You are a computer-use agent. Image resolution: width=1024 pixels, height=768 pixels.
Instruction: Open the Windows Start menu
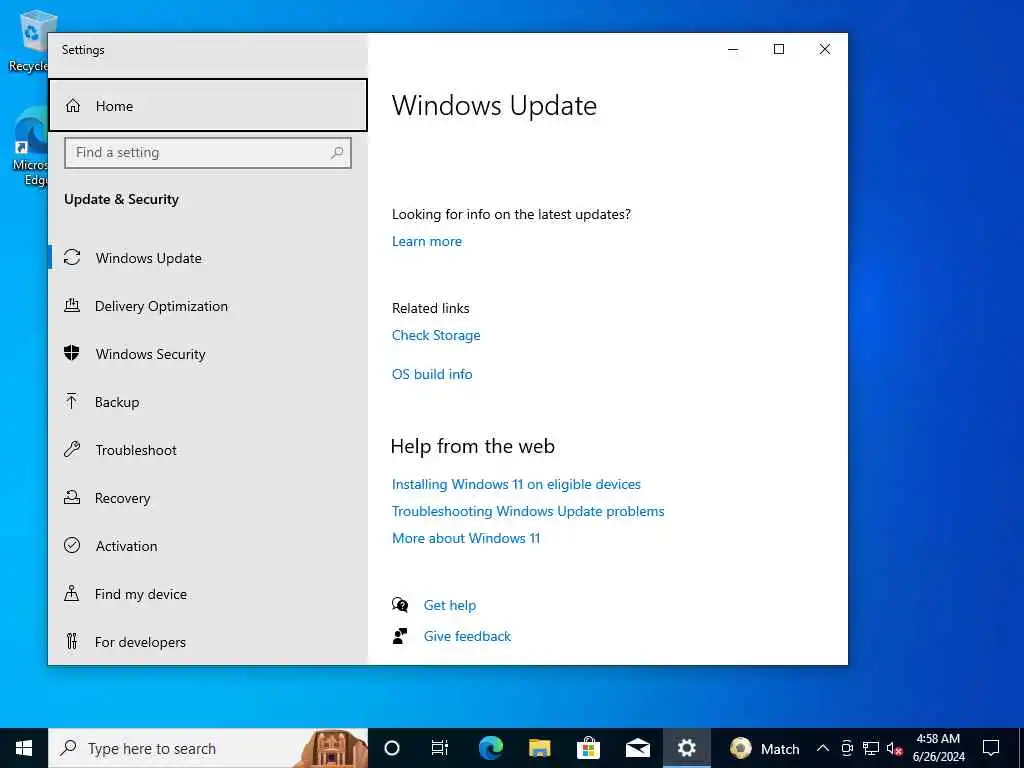pyautogui.click(x=24, y=748)
